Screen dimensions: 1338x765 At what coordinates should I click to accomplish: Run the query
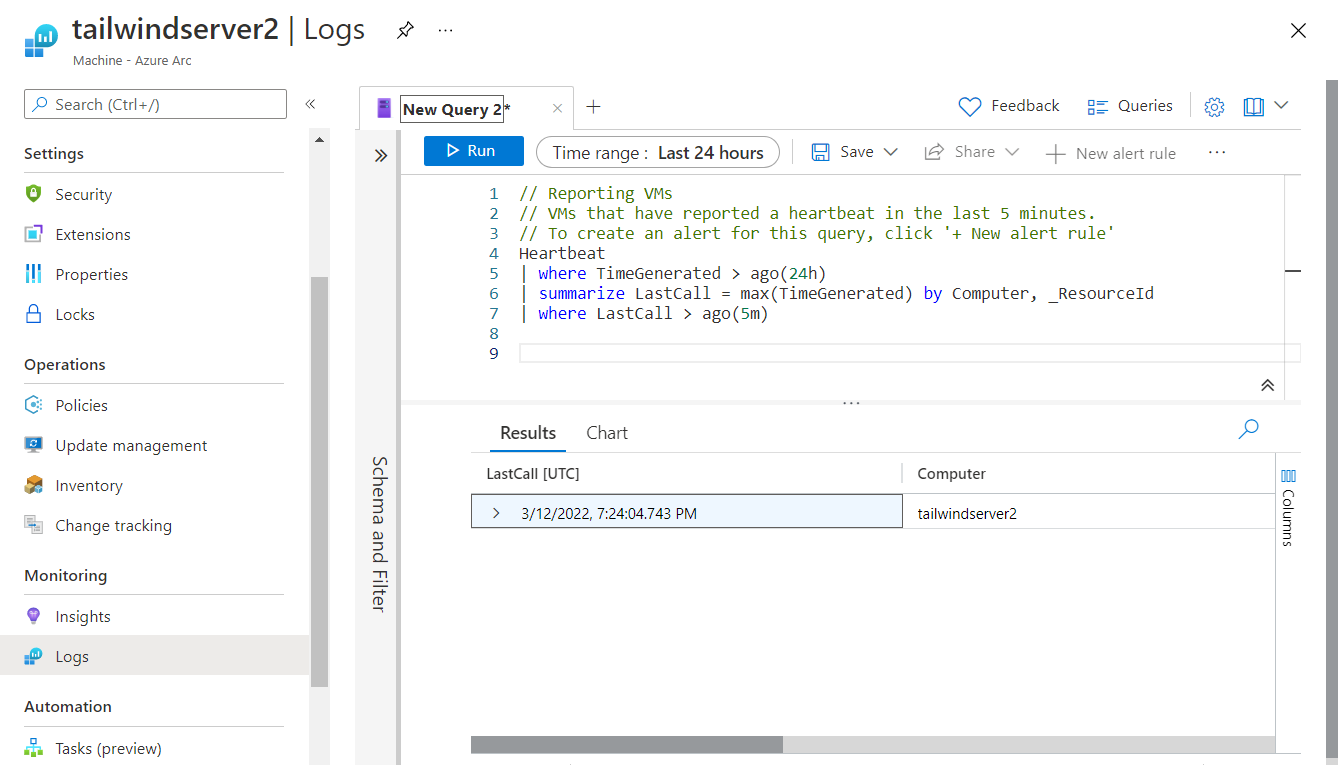(474, 151)
